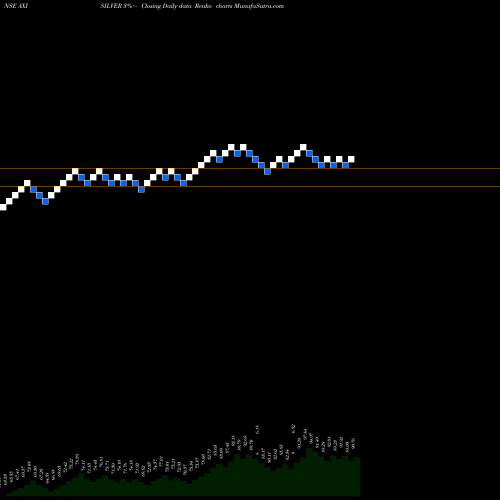Select the "Closing Daily data" heading text

167,6
